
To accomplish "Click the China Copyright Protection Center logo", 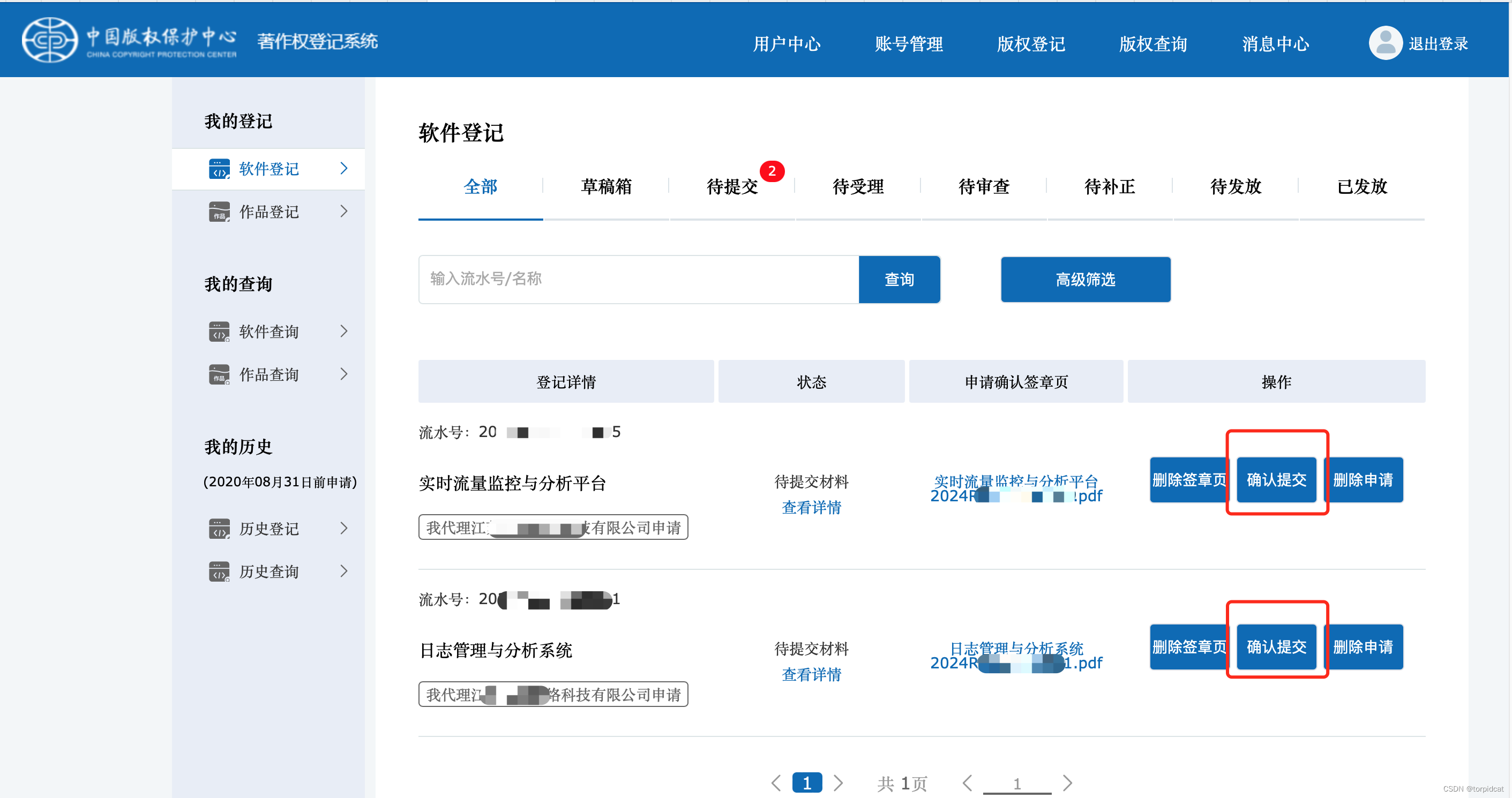I will 50,40.
